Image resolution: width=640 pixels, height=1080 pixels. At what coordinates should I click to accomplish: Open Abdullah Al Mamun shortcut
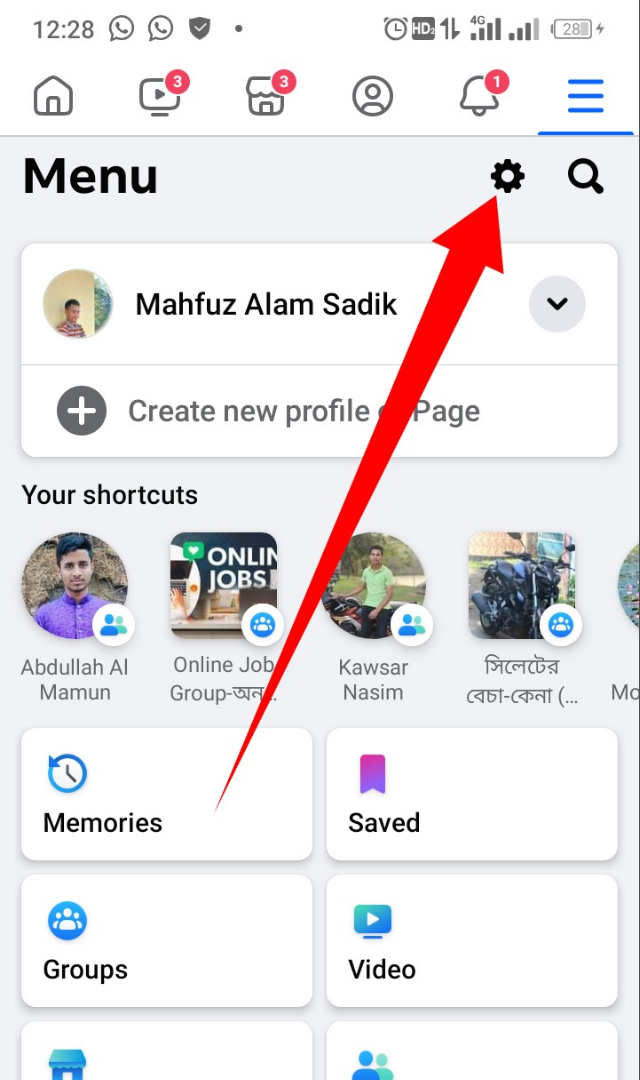coord(75,585)
